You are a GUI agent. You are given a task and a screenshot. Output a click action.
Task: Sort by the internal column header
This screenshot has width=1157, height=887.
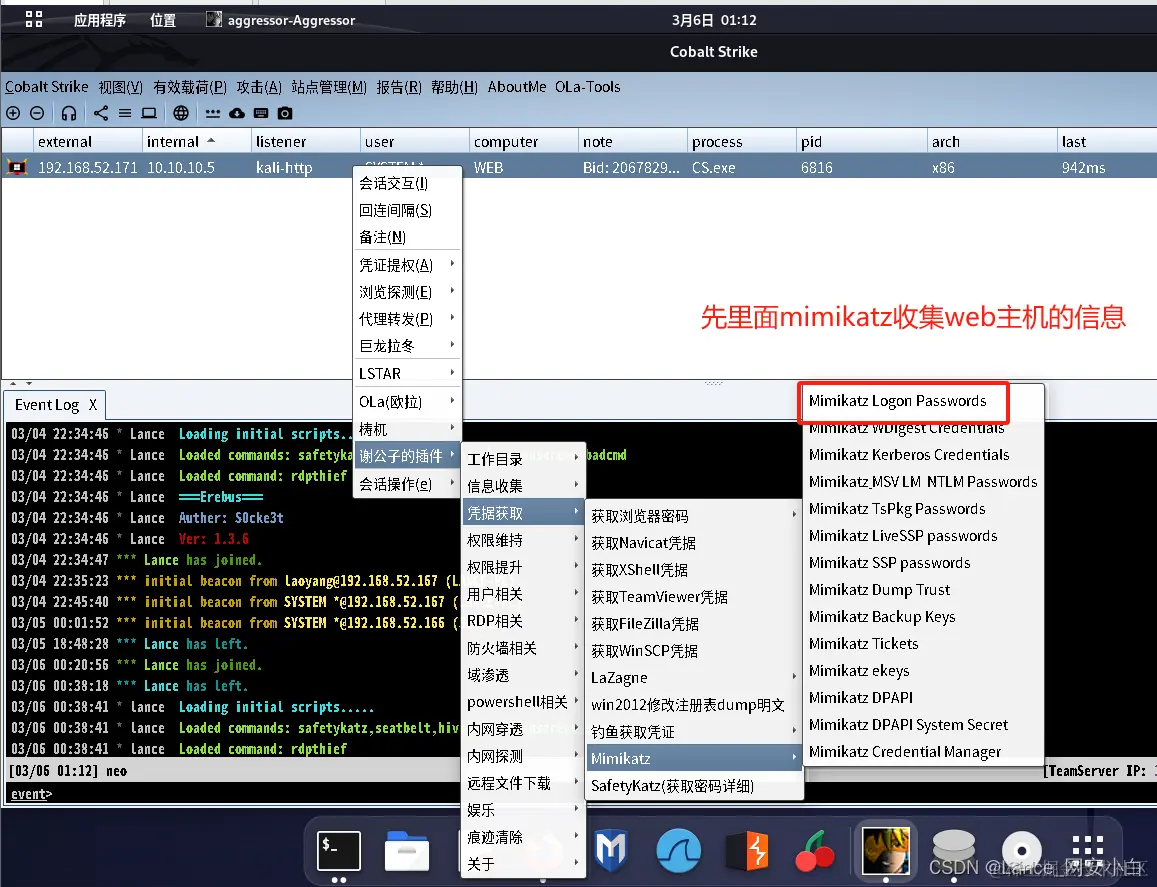coord(196,141)
